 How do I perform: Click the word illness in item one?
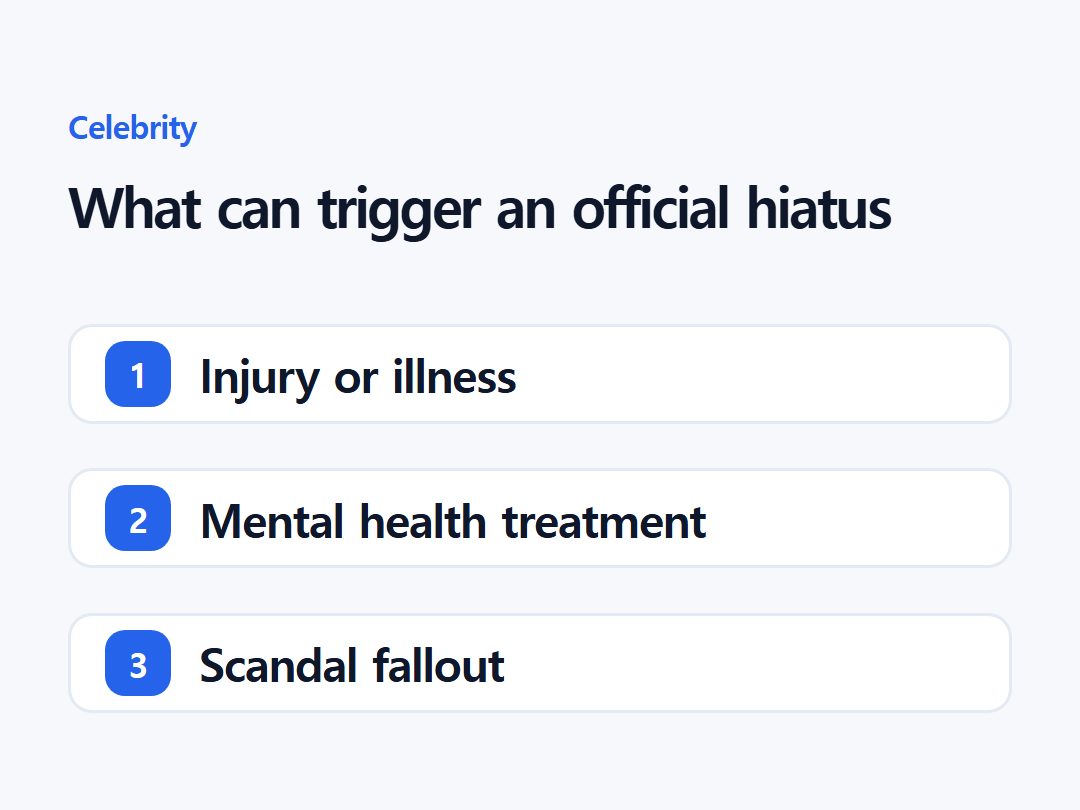[455, 376]
